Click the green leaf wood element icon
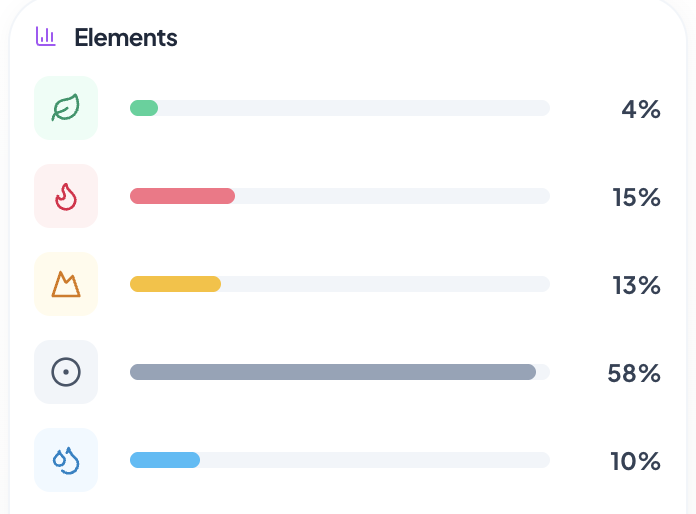696x514 pixels. point(66,108)
